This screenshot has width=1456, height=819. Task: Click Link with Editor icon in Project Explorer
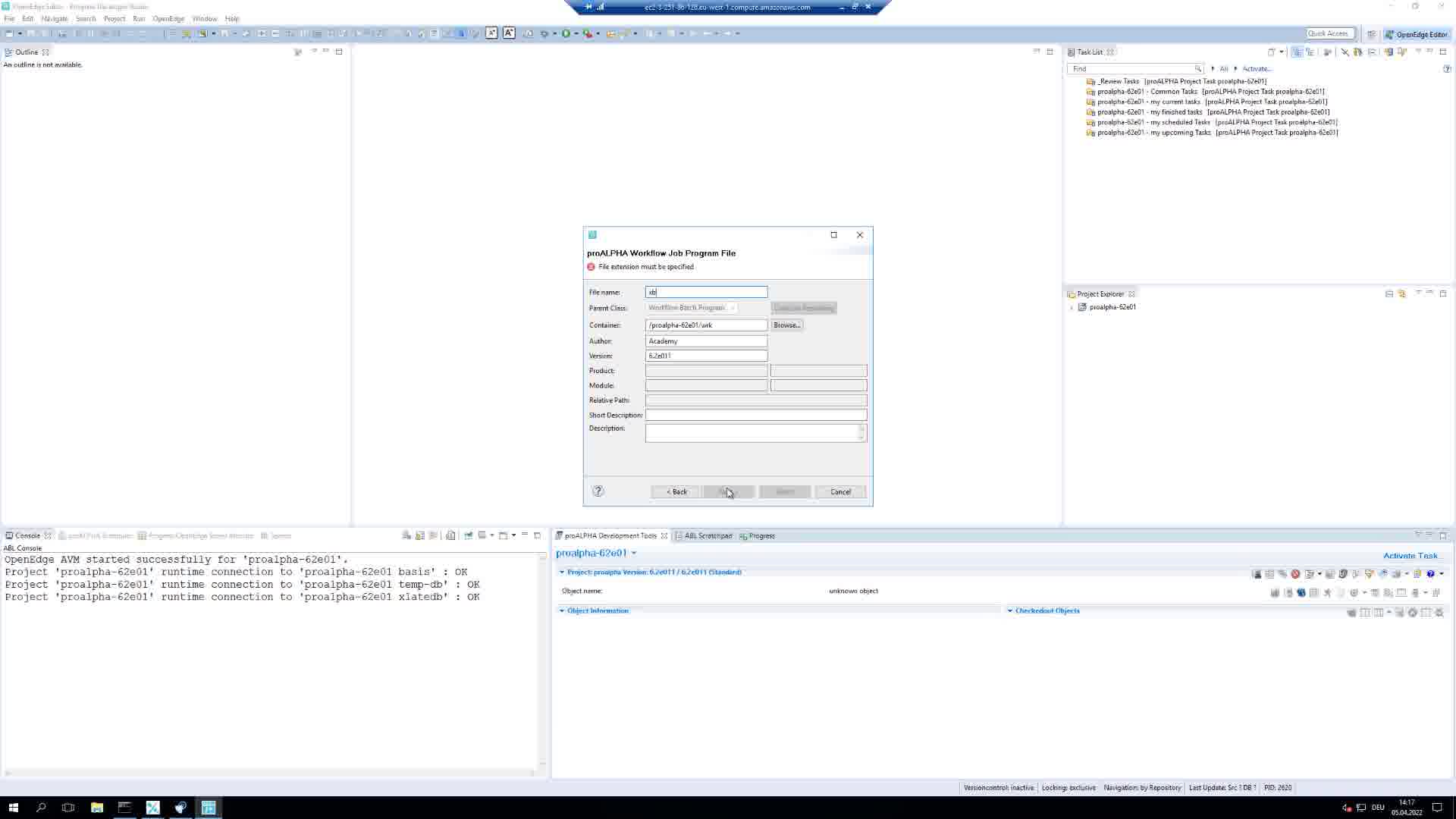[x=1402, y=294]
